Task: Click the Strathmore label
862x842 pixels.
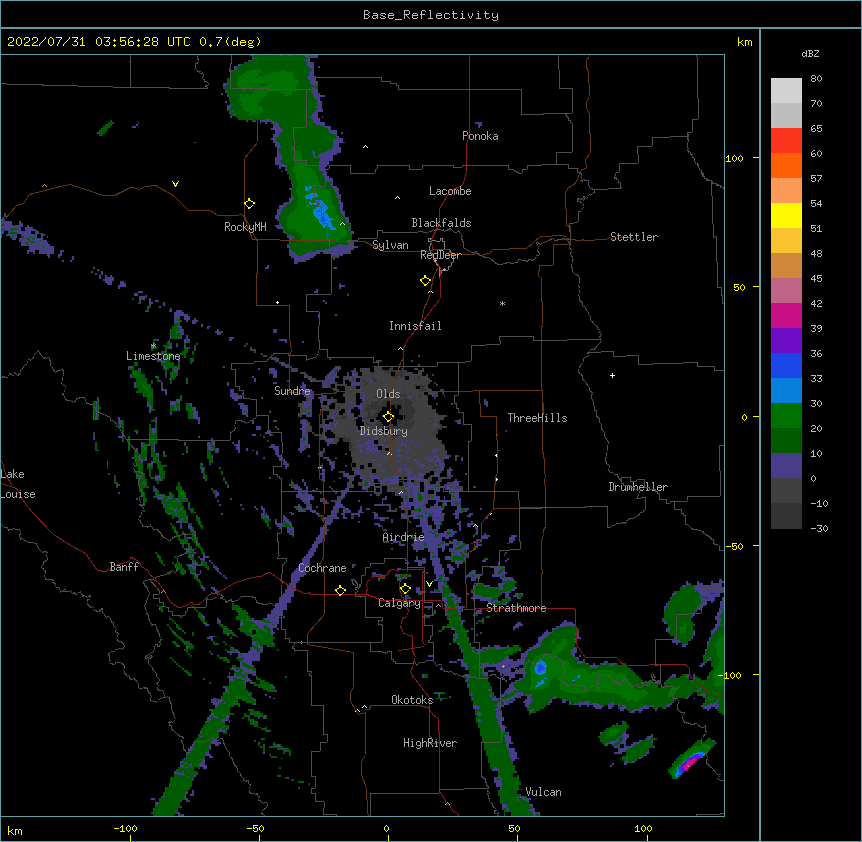Action: pyautogui.click(x=516, y=608)
